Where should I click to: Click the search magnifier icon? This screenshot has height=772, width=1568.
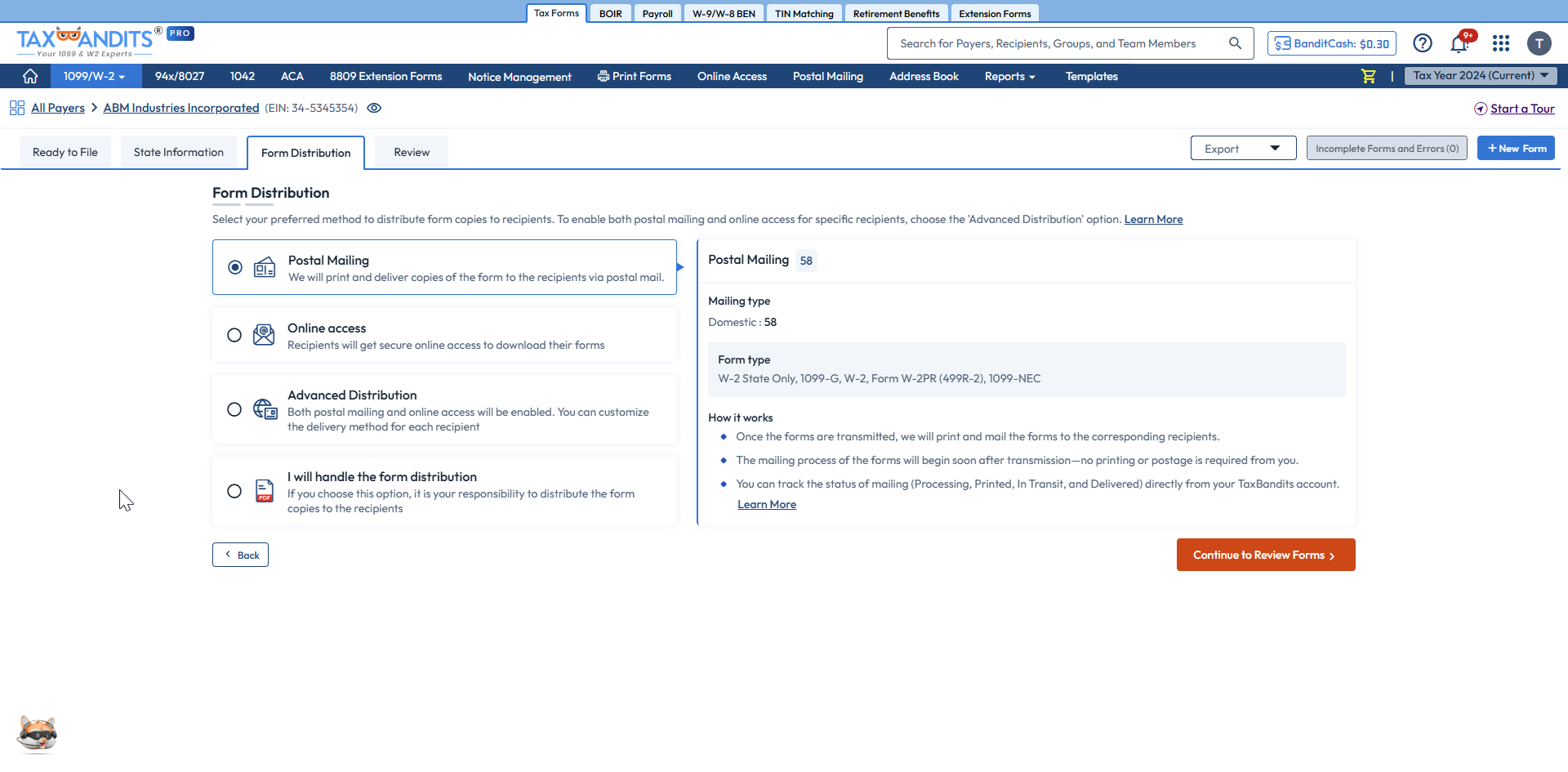tap(1235, 43)
